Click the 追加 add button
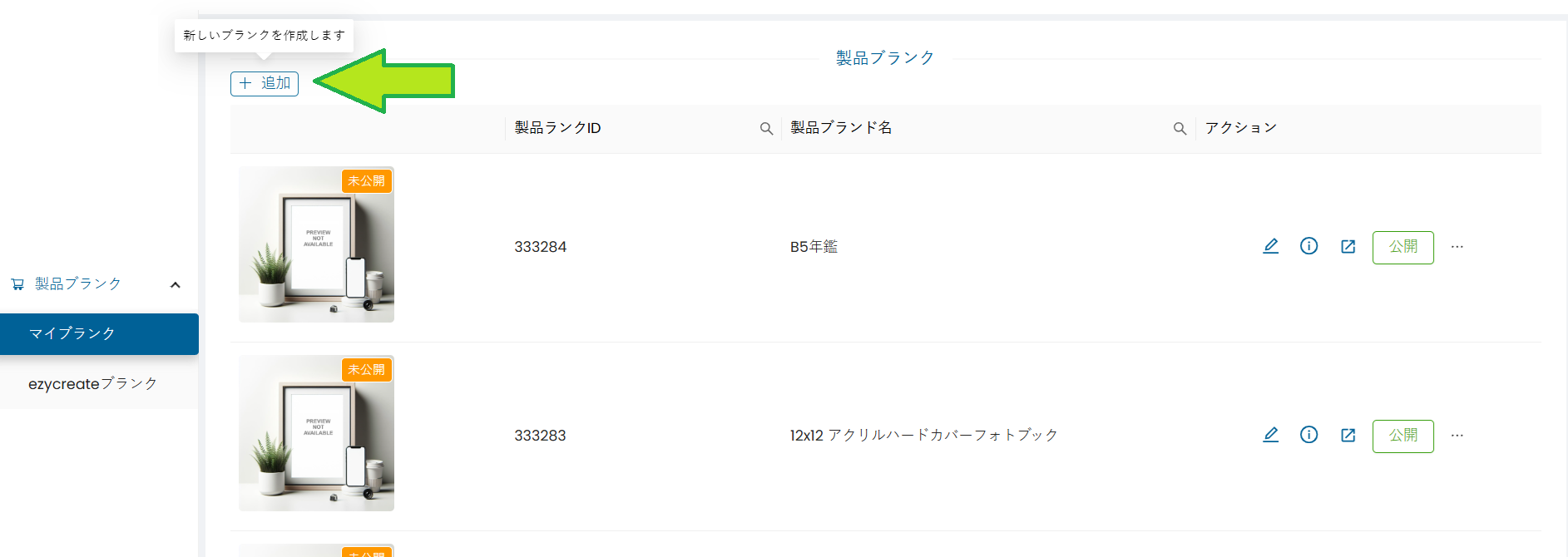This screenshot has width=1568, height=557. coord(265,83)
